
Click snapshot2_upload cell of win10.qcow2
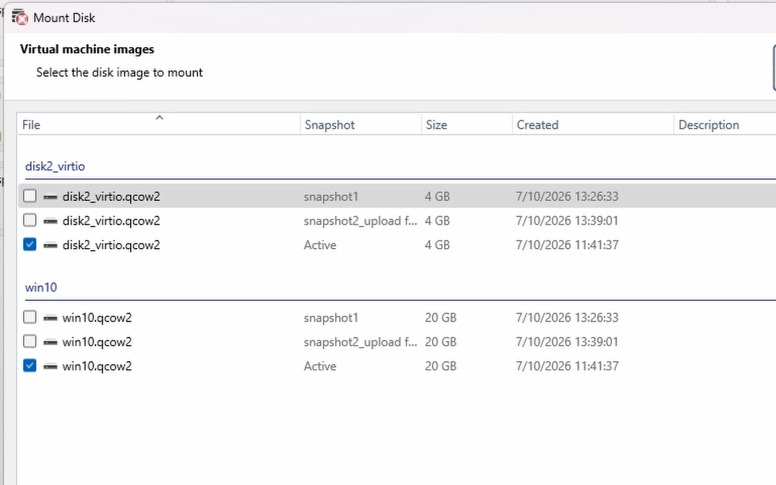point(360,342)
